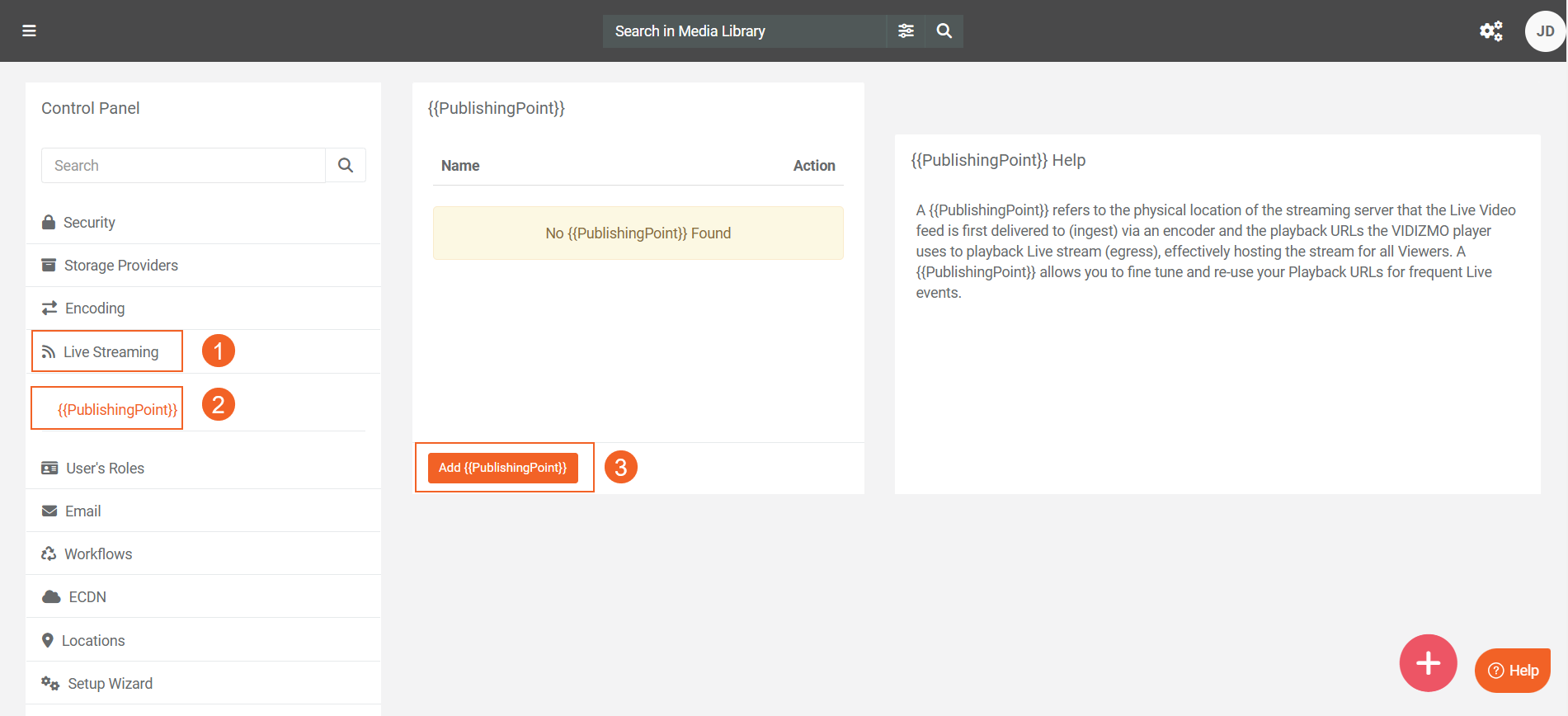Open the Email settings item
Screen dimensions: 1568x716
pos(82,511)
